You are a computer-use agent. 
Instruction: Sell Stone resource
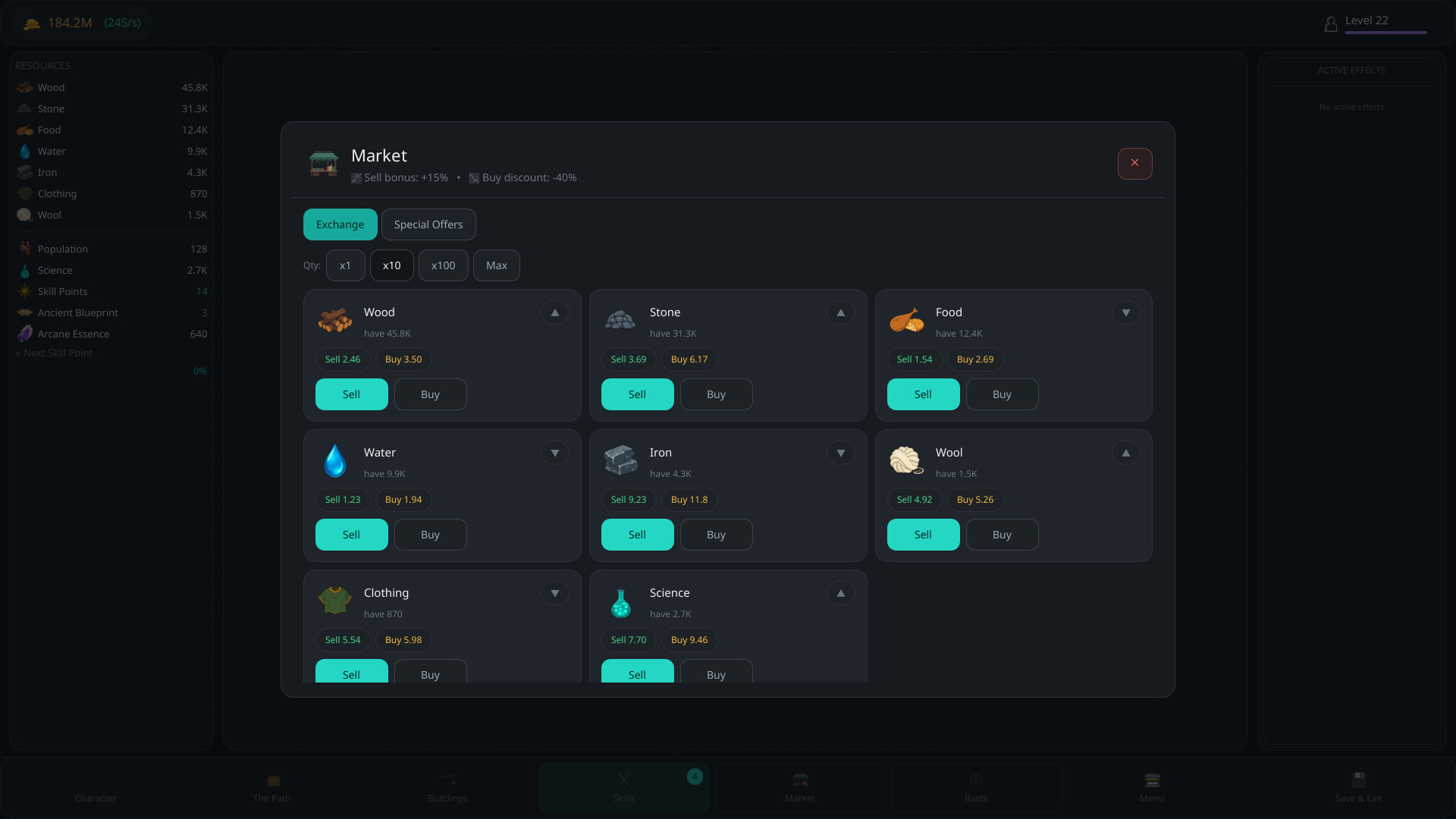pos(638,394)
